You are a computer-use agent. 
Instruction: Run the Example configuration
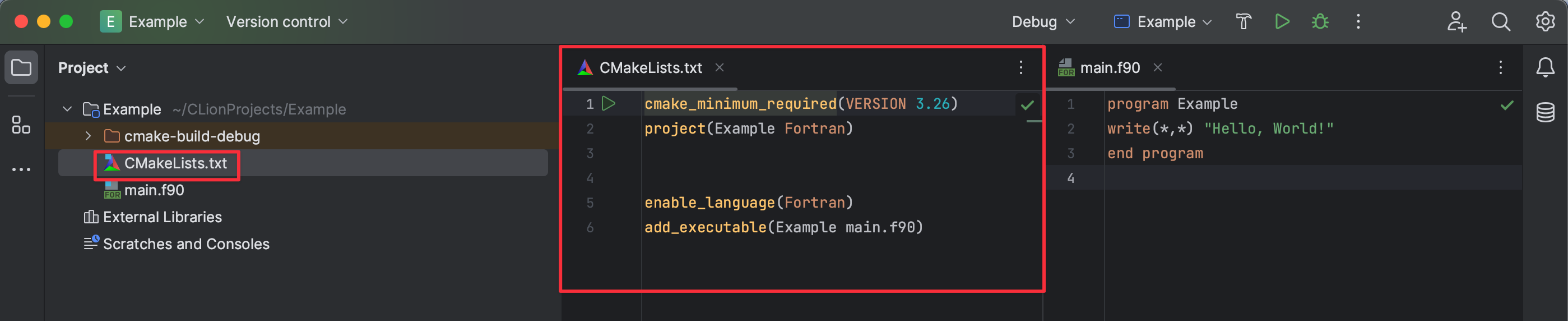(x=1282, y=22)
